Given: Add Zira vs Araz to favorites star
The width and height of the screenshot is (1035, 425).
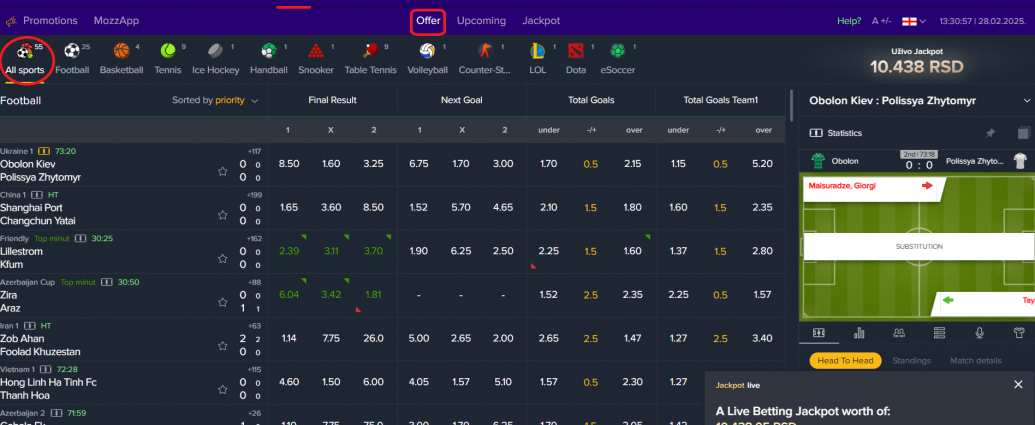Looking at the screenshot, I should tap(223, 302).
